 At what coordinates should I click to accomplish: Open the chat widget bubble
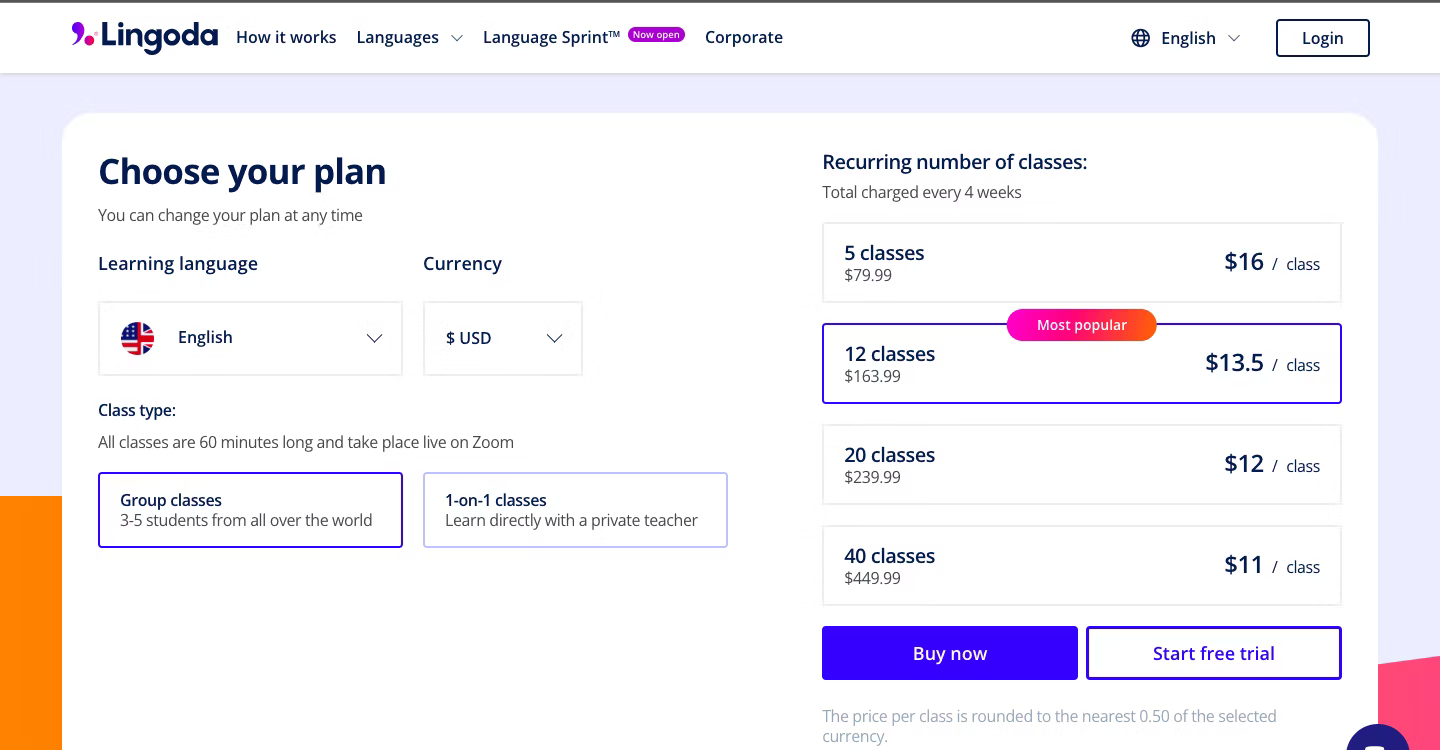(1378, 741)
